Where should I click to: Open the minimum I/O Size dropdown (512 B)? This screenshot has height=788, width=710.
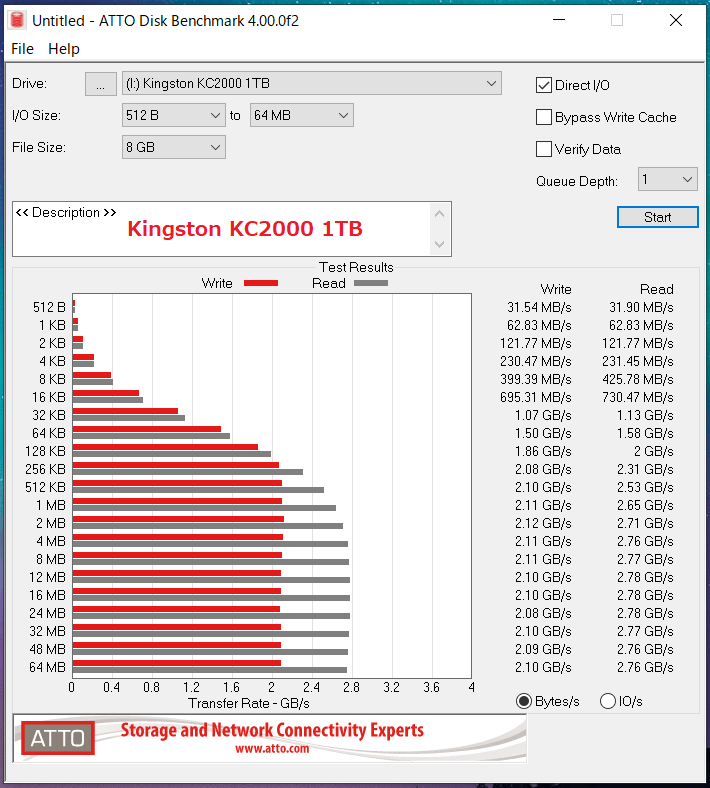[173, 116]
